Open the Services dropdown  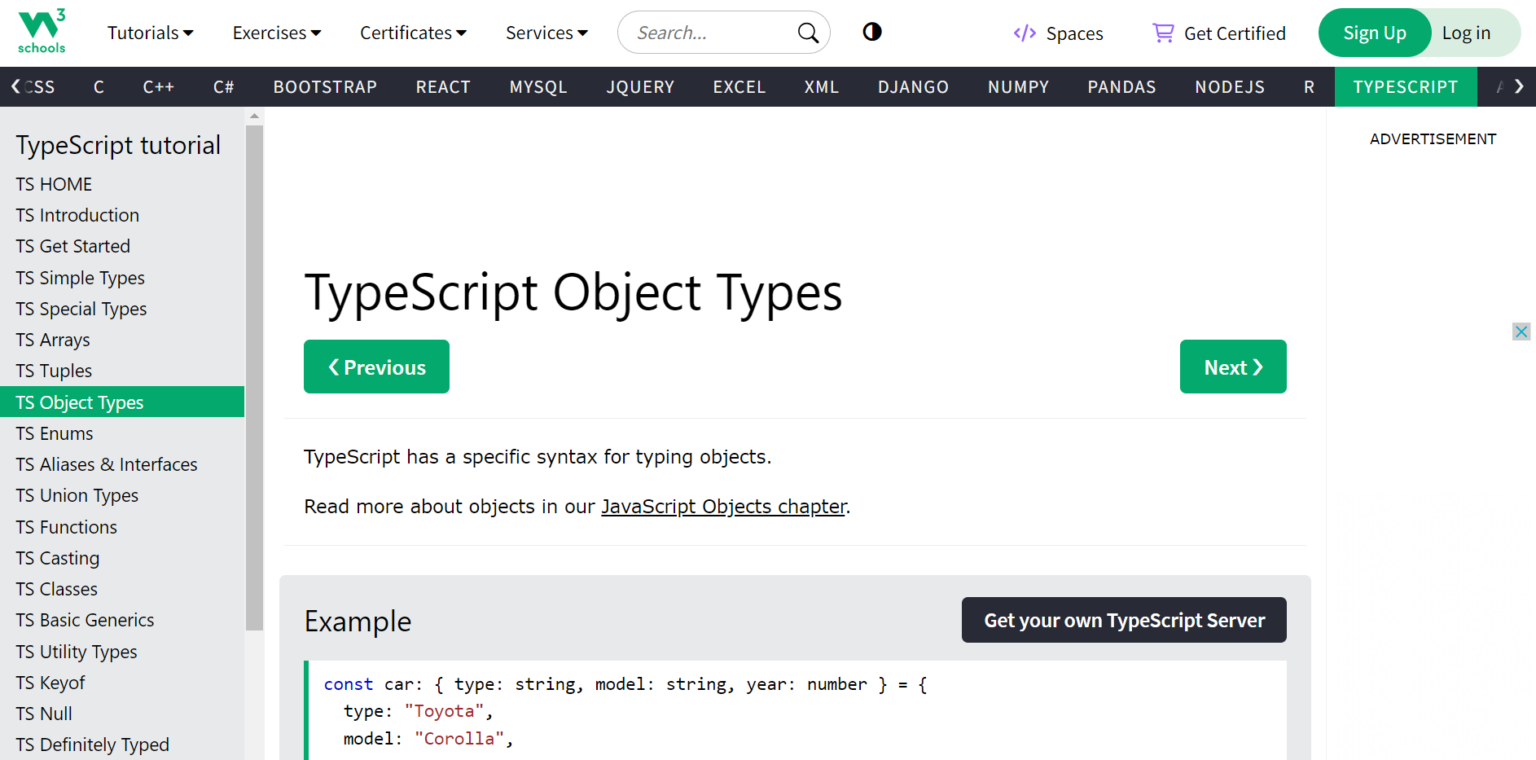click(x=545, y=32)
